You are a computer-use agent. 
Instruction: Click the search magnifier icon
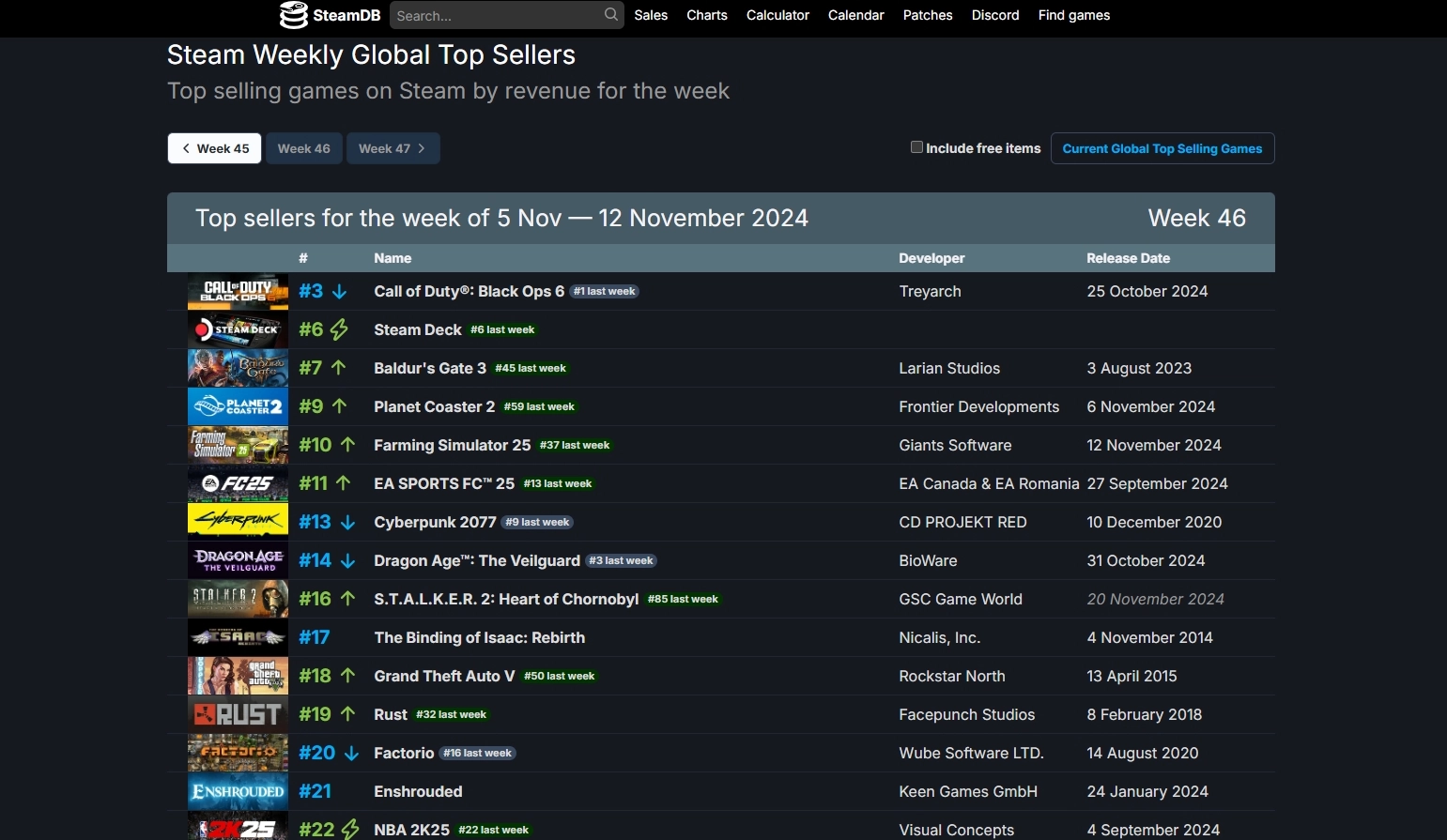pyautogui.click(x=610, y=15)
